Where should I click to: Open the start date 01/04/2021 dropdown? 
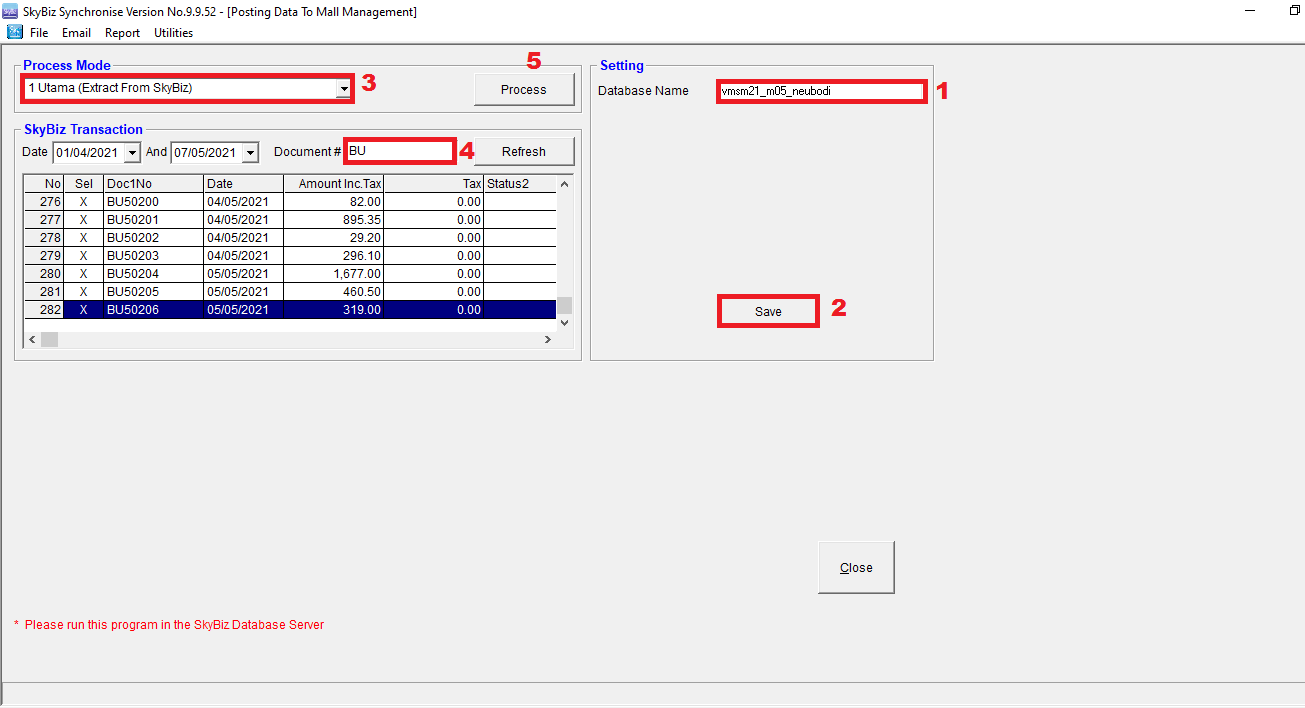132,153
